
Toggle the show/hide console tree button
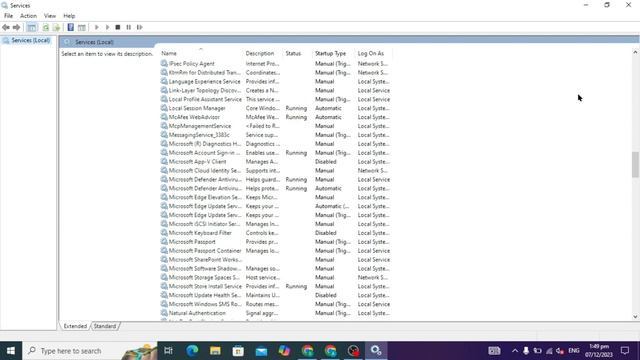(32, 27)
